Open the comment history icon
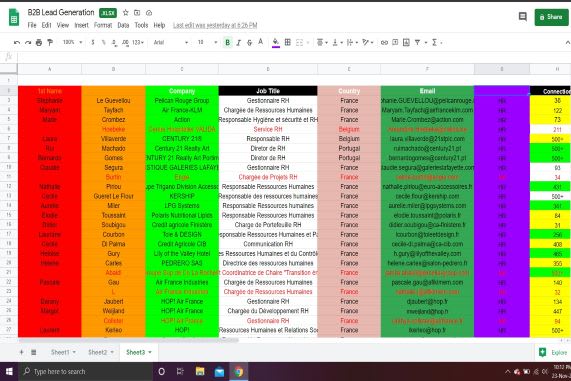This screenshot has height=381, width=571. click(523, 16)
